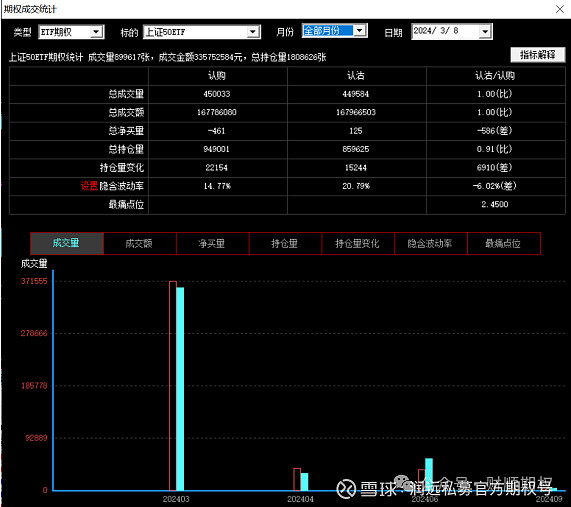Image resolution: width=571 pixels, height=507 pixels.
Task: Select the 成交量 chart tab
Action: coord(67,243)
